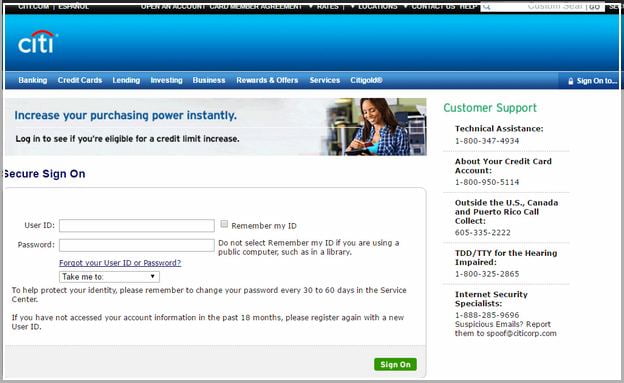Open the Banking menu

click(x=33, y=80)
